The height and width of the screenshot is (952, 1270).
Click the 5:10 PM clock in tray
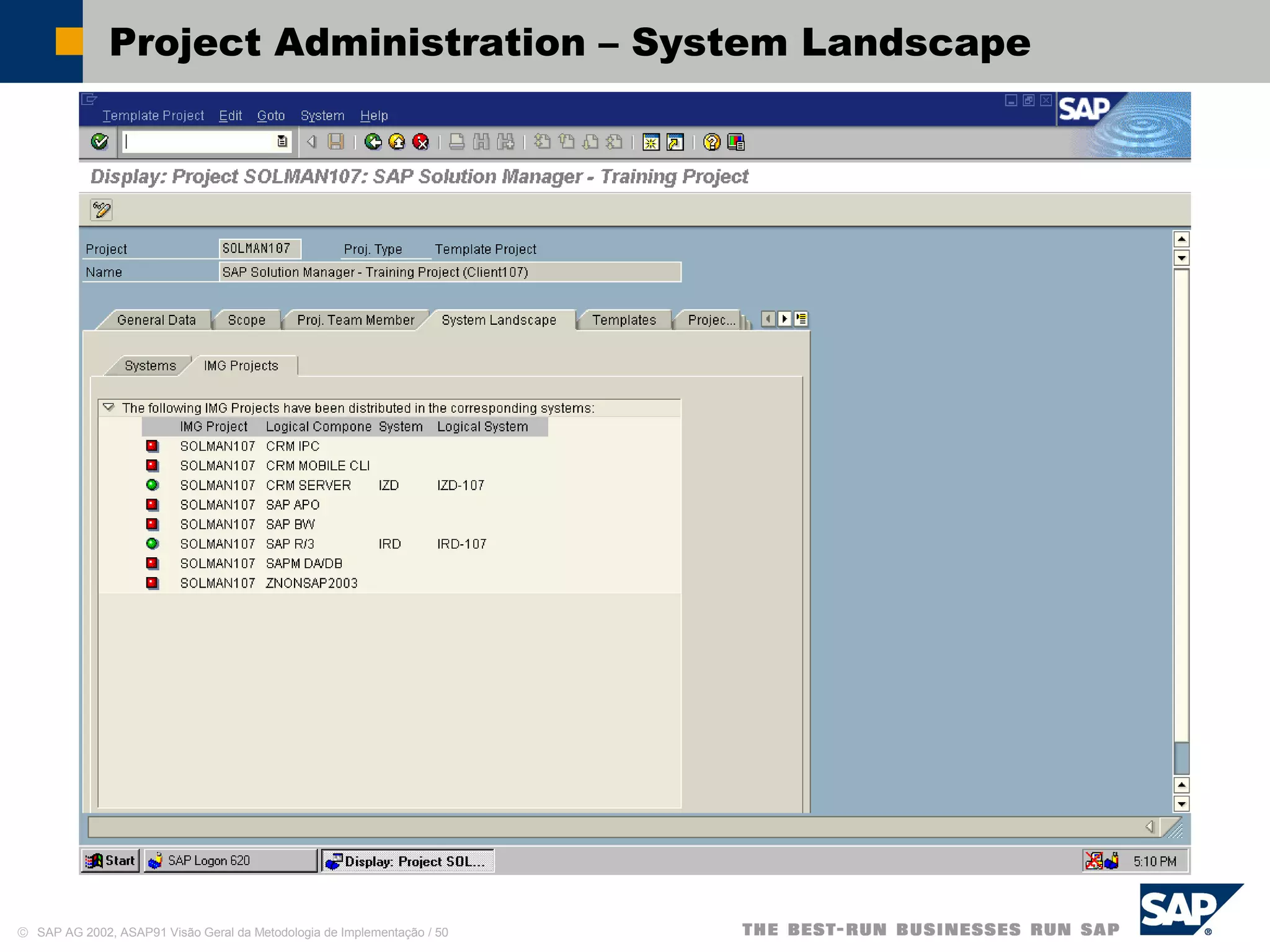1155,861
